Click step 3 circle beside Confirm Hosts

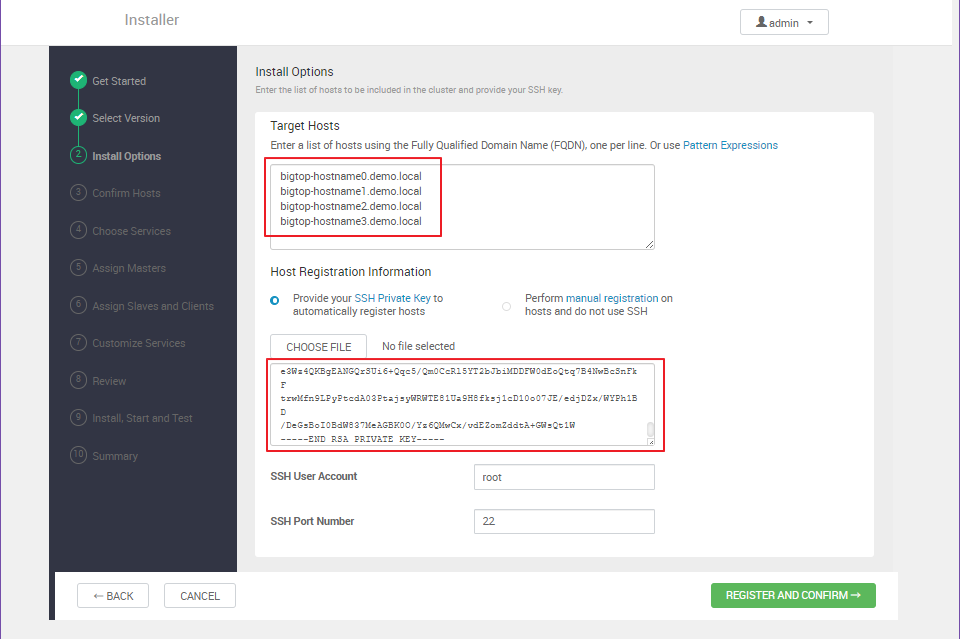click(x=78, y=192)
